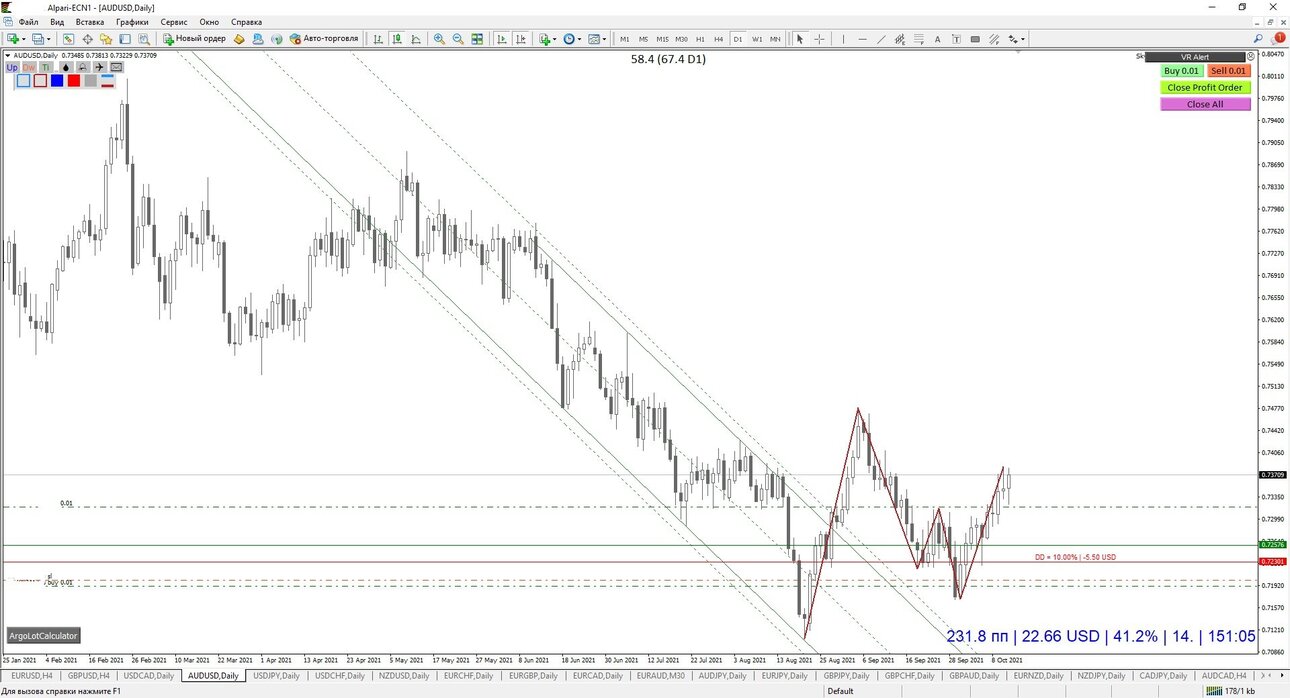Open the Файл menu
The height and width of the screenshot is (698, 1290).
coord(28,22)
